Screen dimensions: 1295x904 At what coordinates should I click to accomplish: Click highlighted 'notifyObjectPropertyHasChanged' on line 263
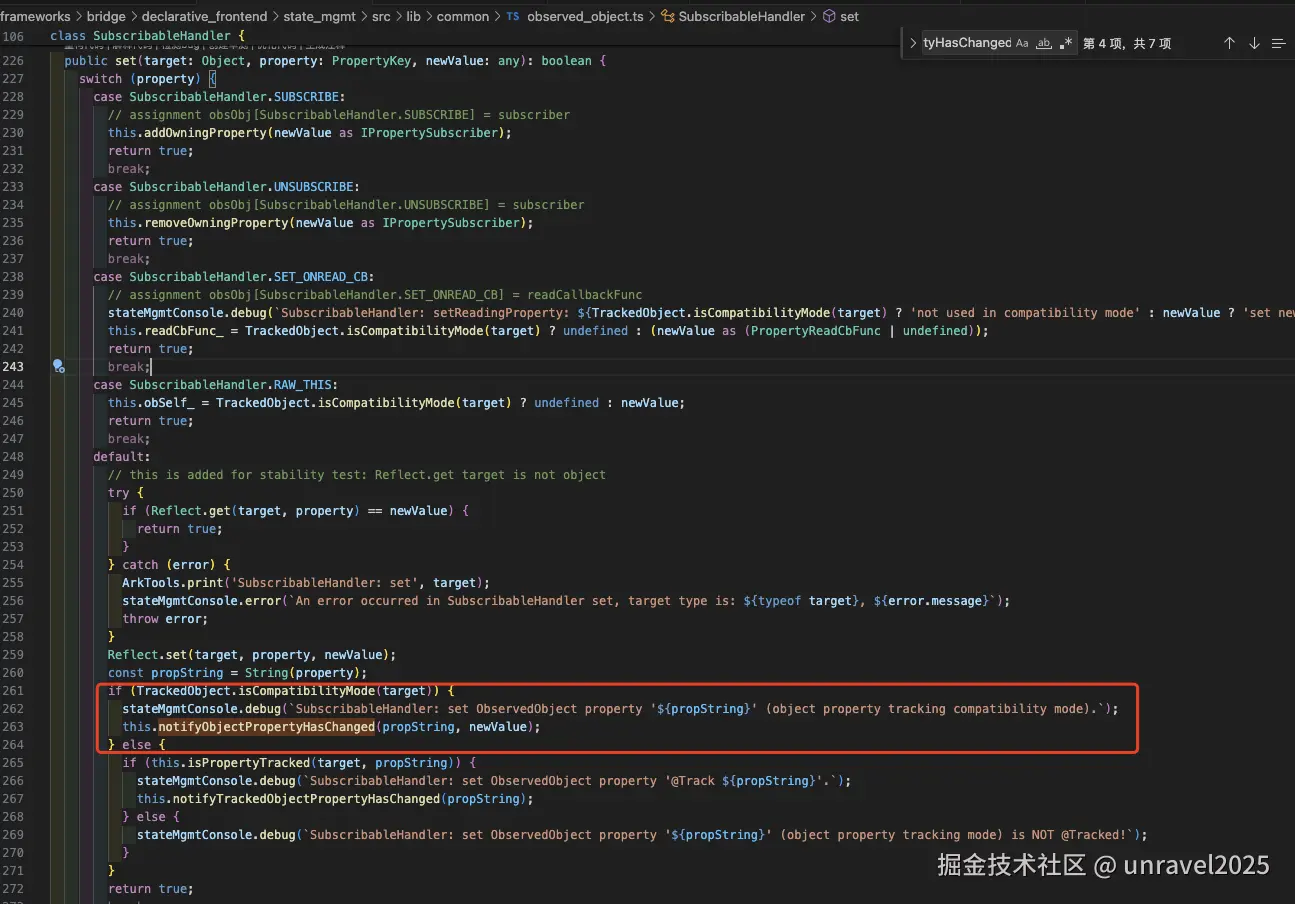coord(266,726)
